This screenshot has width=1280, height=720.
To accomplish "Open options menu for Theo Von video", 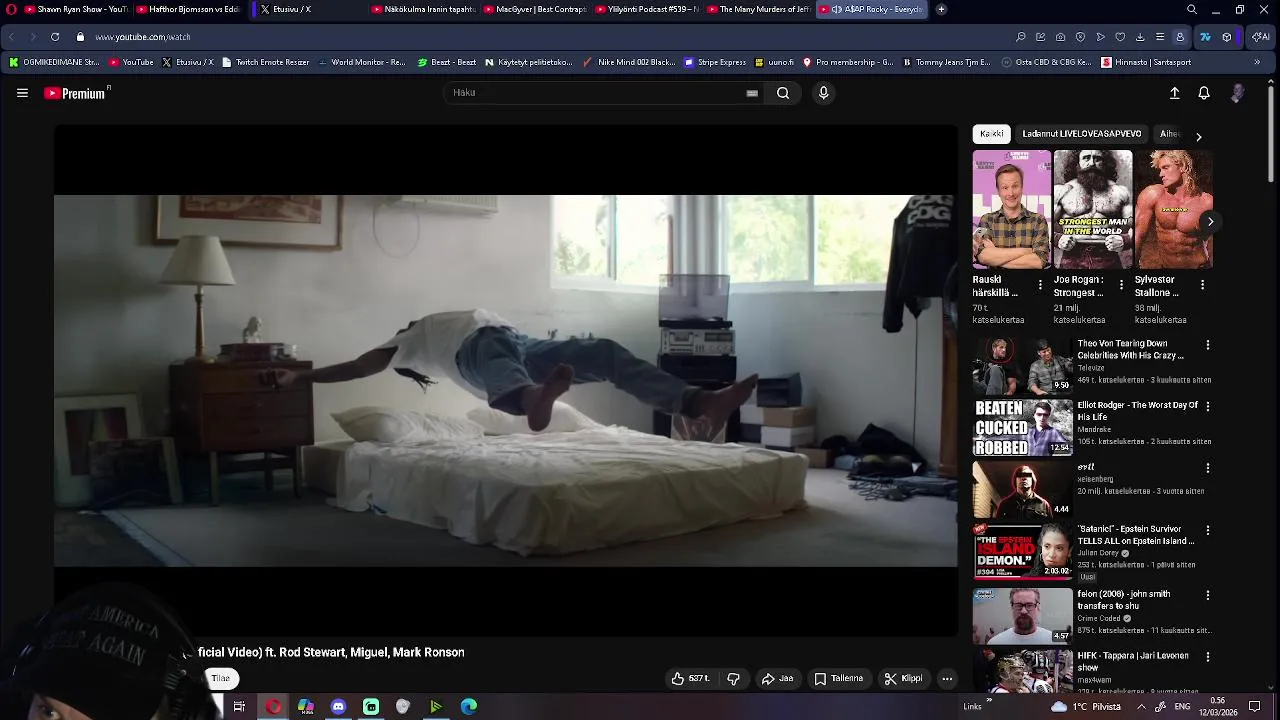I will pyautogui.click(x=1207, y=345).
